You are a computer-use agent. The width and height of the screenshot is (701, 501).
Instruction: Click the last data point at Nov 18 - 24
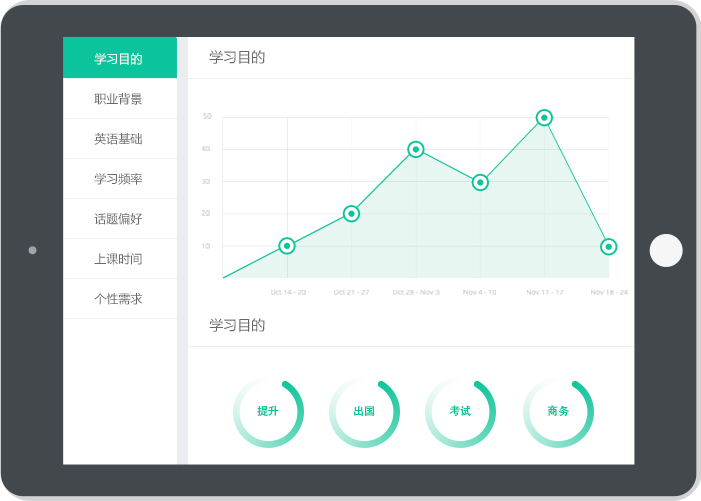tap(608, 246)
